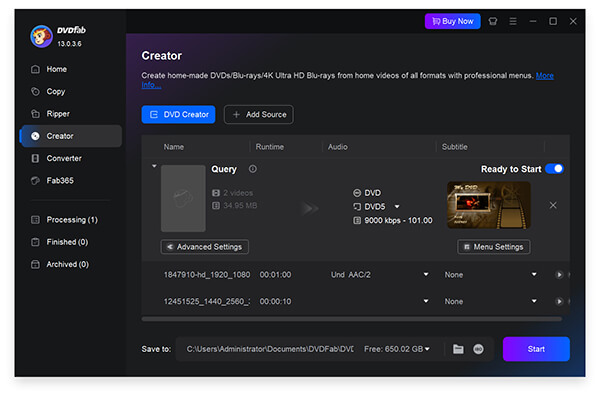Select the Creator module

point(71,136)
